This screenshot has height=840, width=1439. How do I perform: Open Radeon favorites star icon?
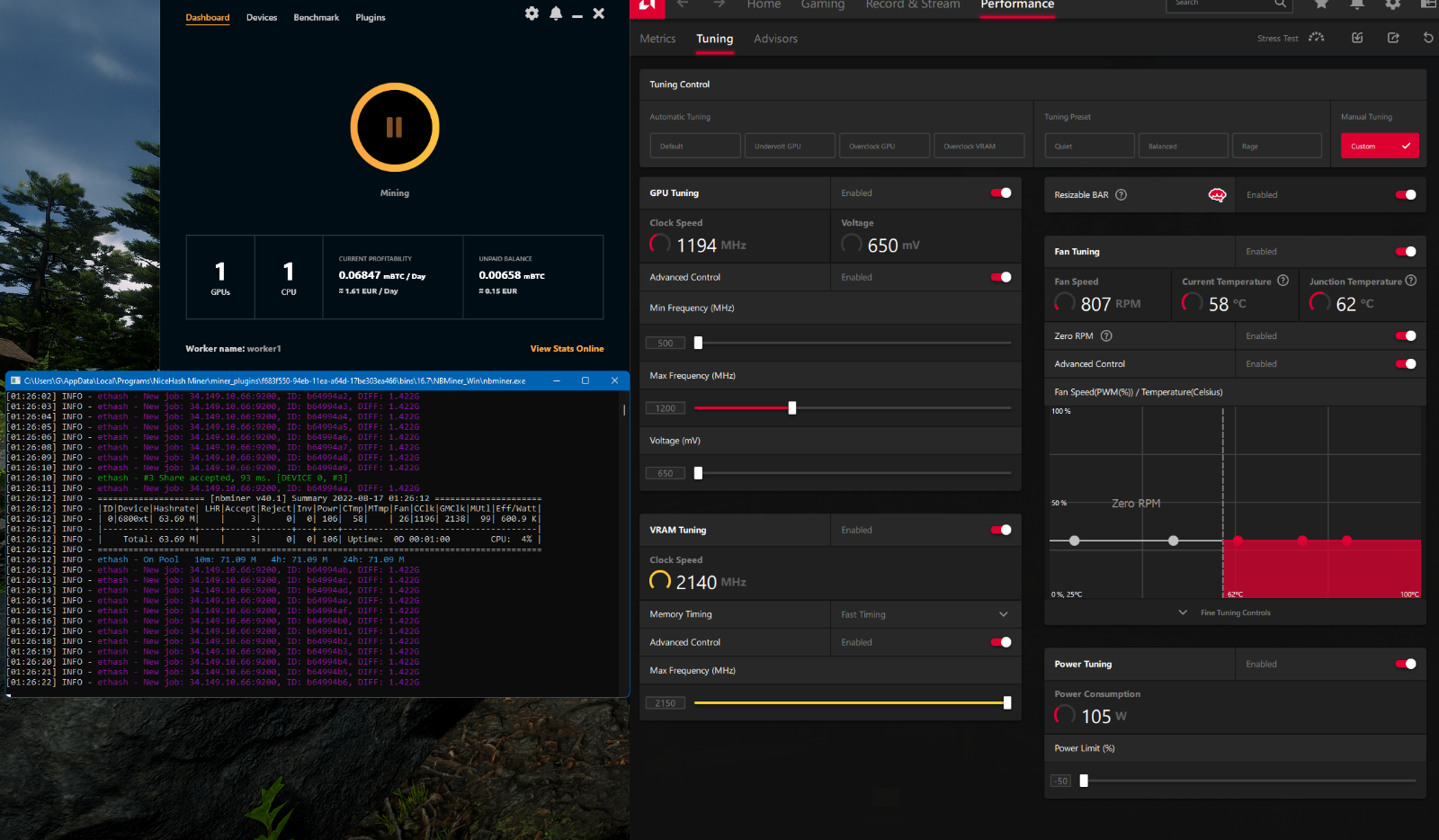click(x=1321, y=4)
